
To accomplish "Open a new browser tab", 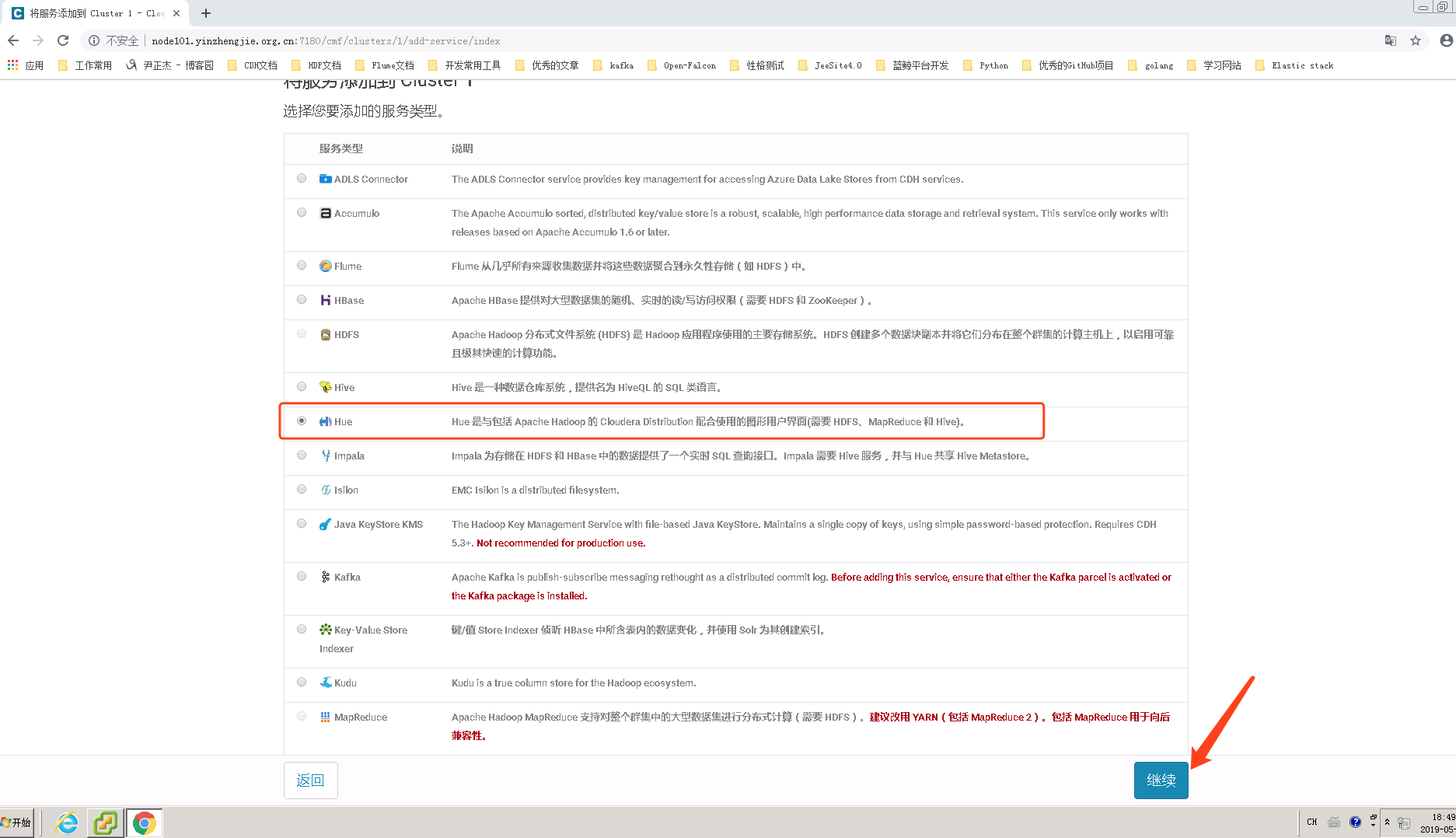I will pos(205,12).
